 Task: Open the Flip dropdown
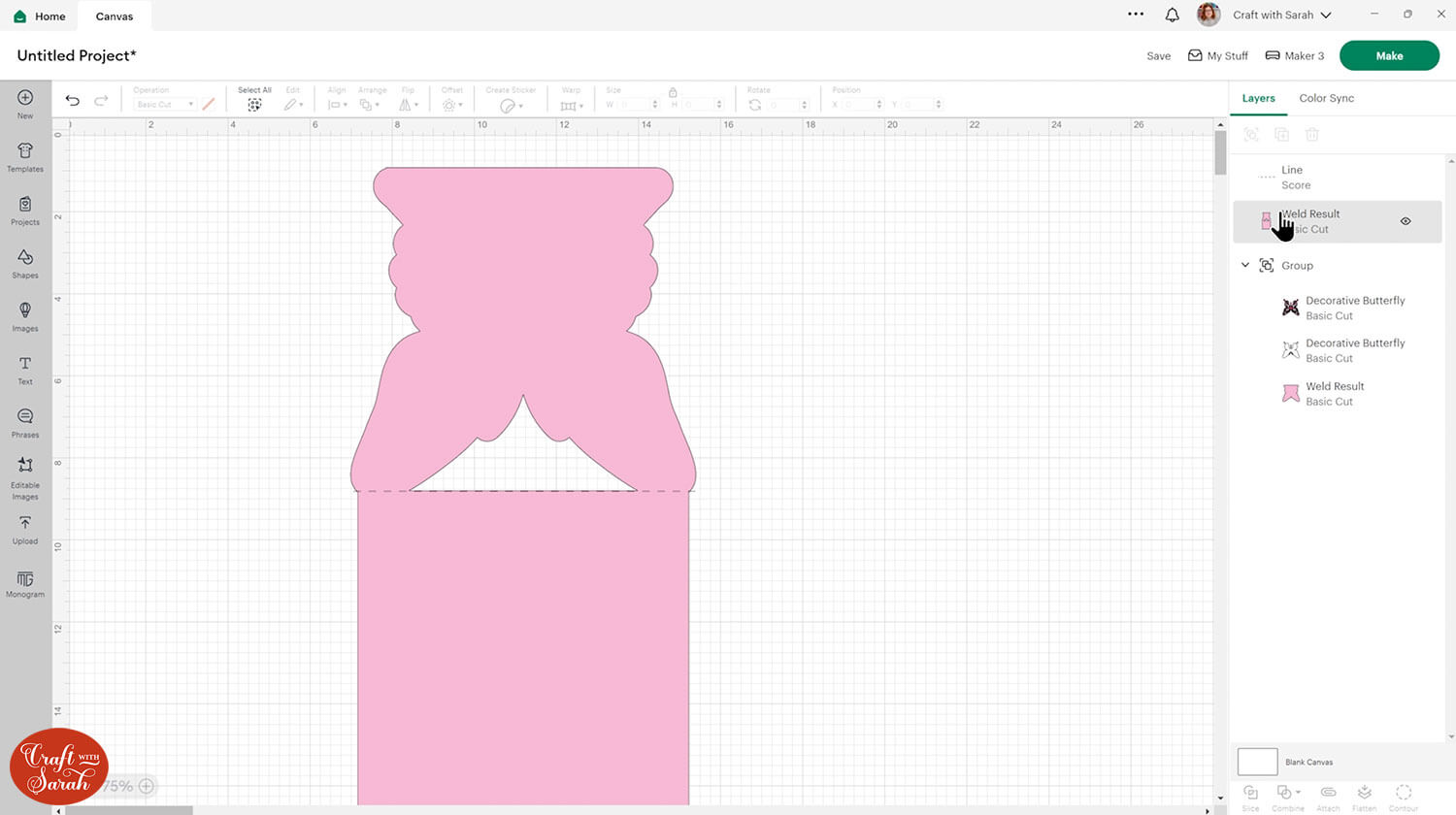pos(409,105)
